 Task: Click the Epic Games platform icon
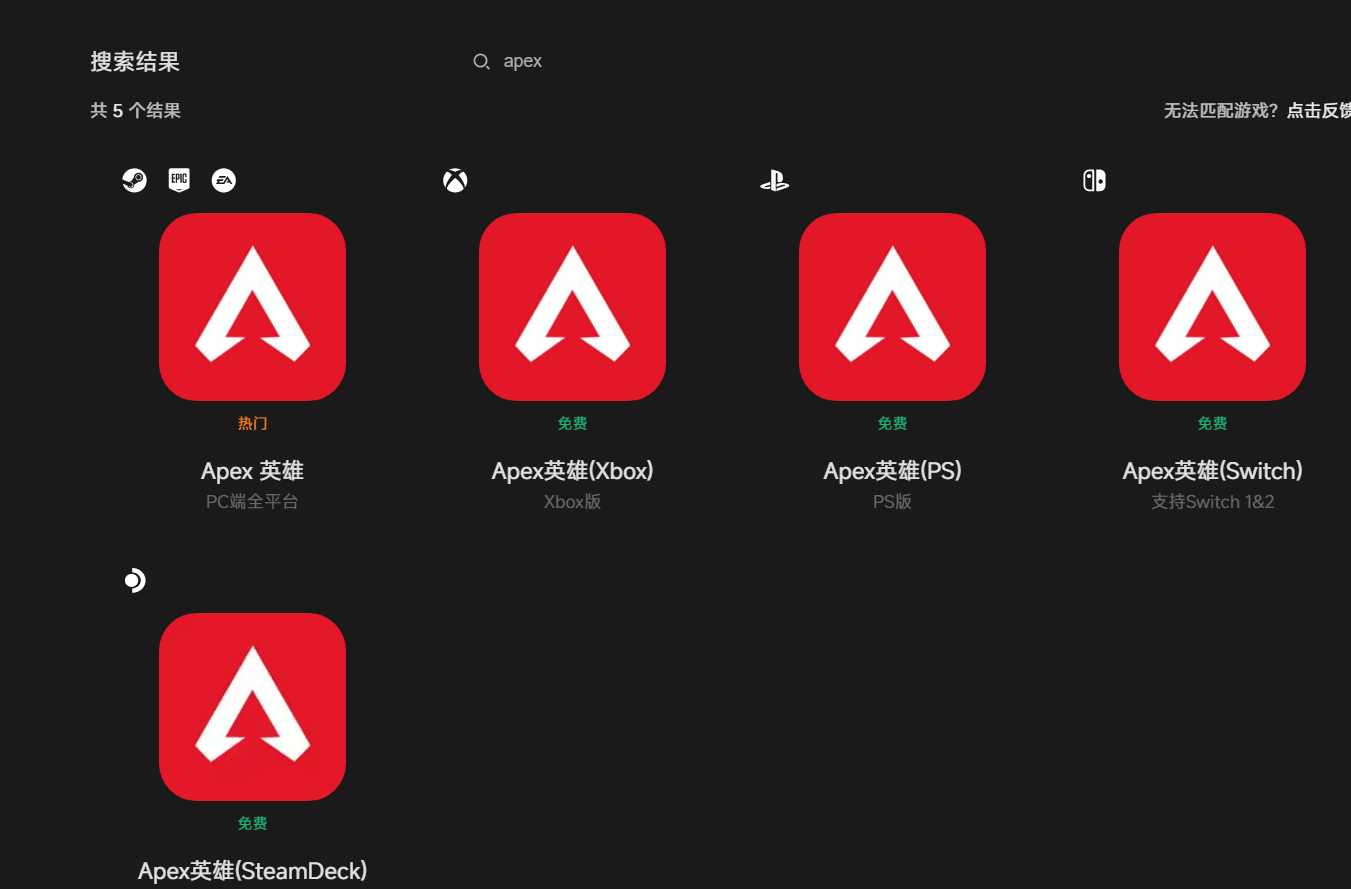click(x=179, y=181)
